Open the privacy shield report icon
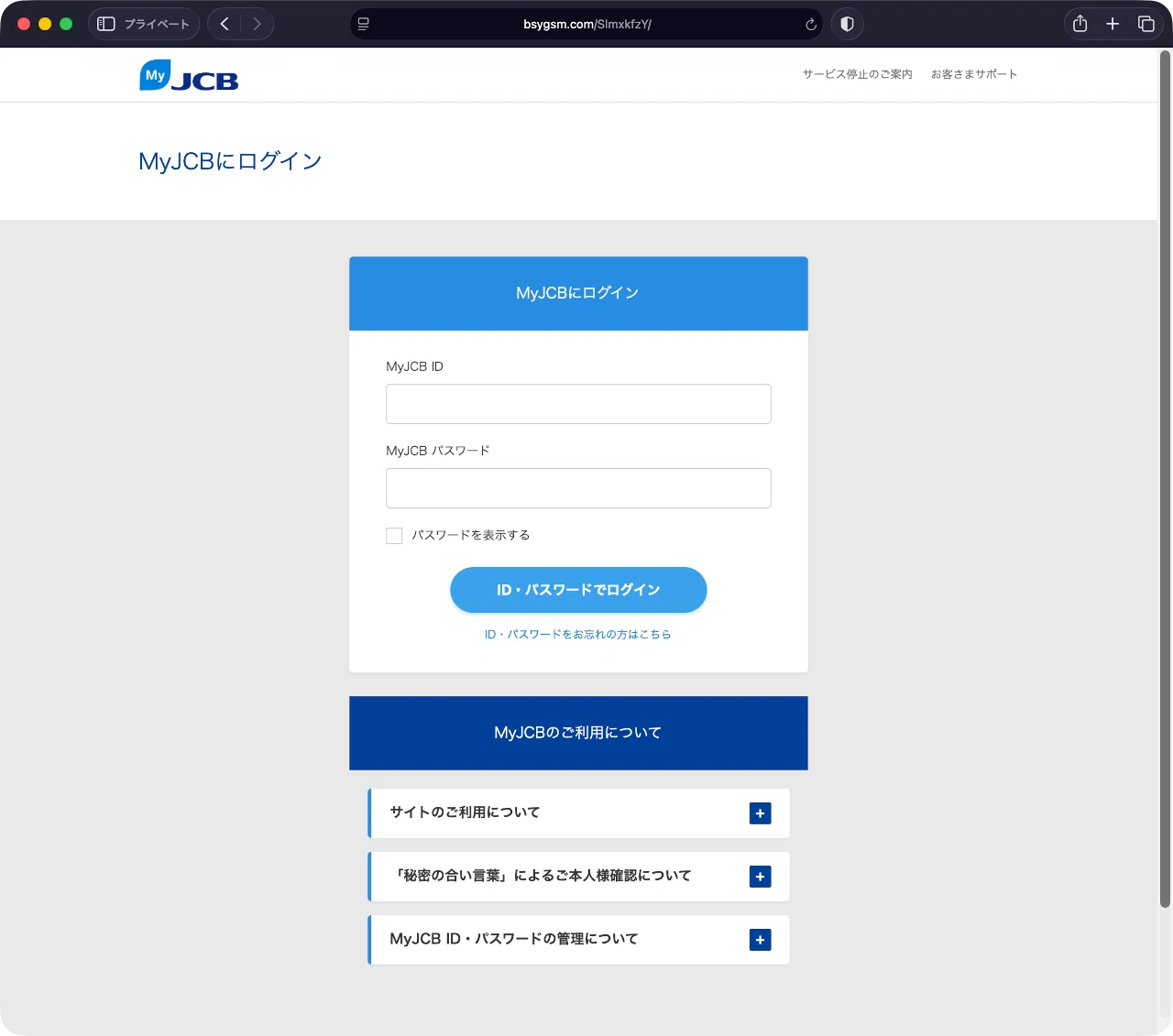1173x1036 pixels. tap(847, 24)
